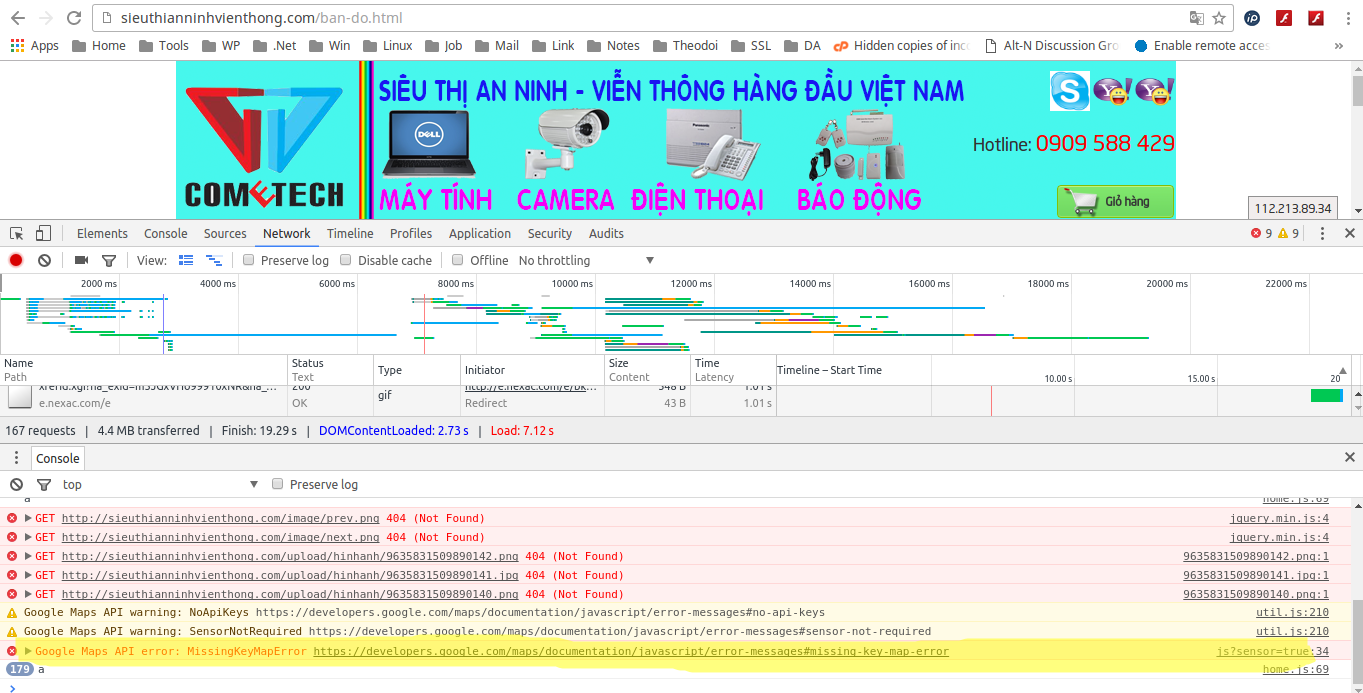1363x693 pixels.
Task: Show hidden bookmarks with the chevron
Action: coord(1339,45)
